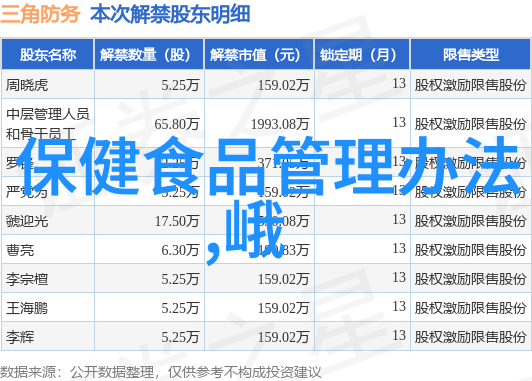
Task: Click the 6.30万 quantity cell
Action: tap(180, 250)
